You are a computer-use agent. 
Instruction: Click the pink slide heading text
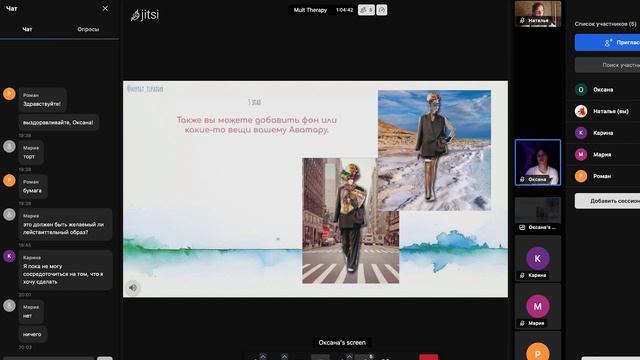pos(257,125)
